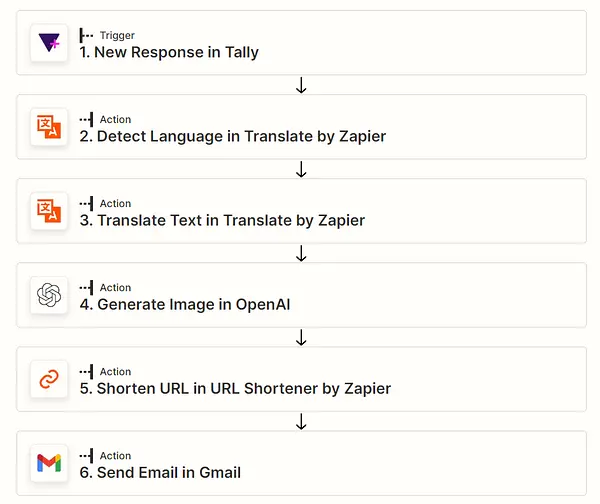Click the Action label in Gmail step
Image resolution: width=600 pixels, height=504 pixels.
pos(116,455)
